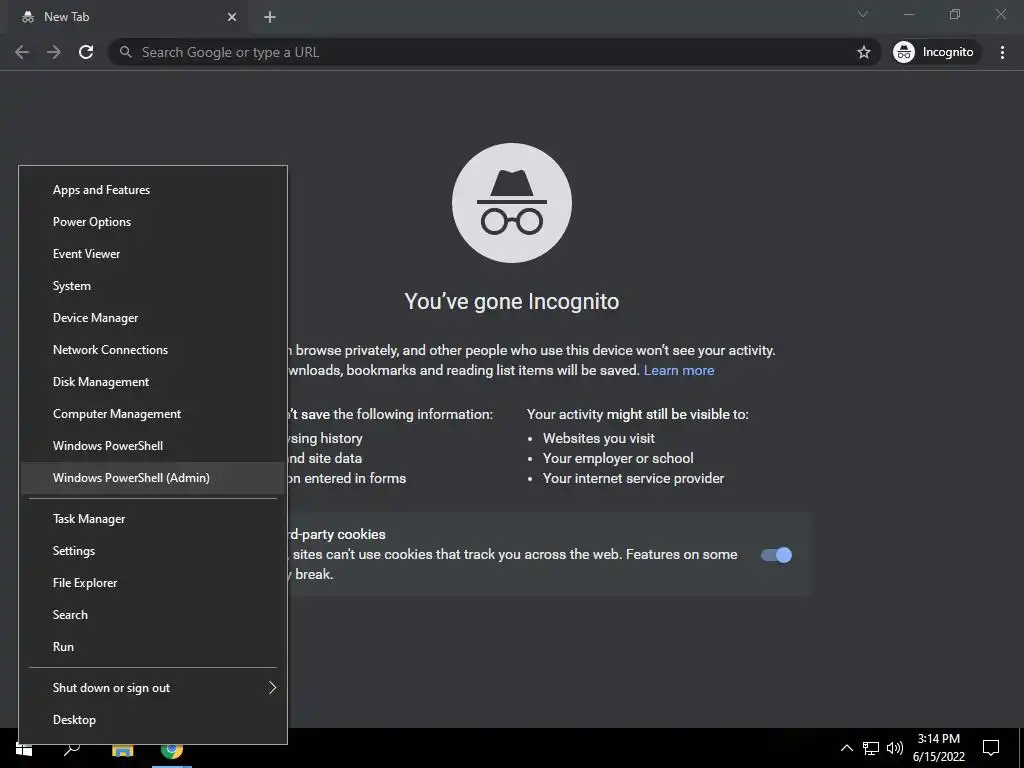Click the Chrome taskbar icon
The width and height of the screenshot is (1024, 768).
[172, 750]
